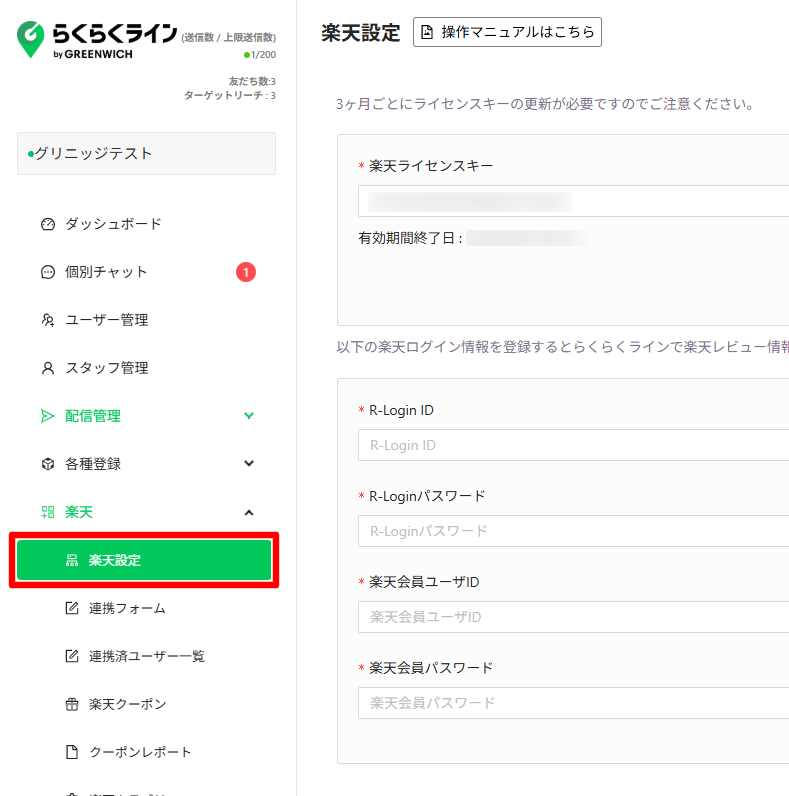Screen dimensions: 789x796
Task: Click 操作マニュアルはこちら button
Action: tap(507, 32)
